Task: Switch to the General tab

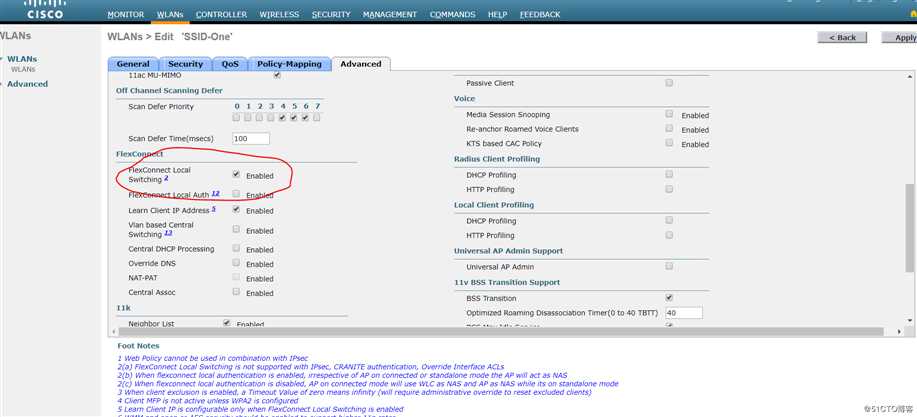Action: pos(133,64)
